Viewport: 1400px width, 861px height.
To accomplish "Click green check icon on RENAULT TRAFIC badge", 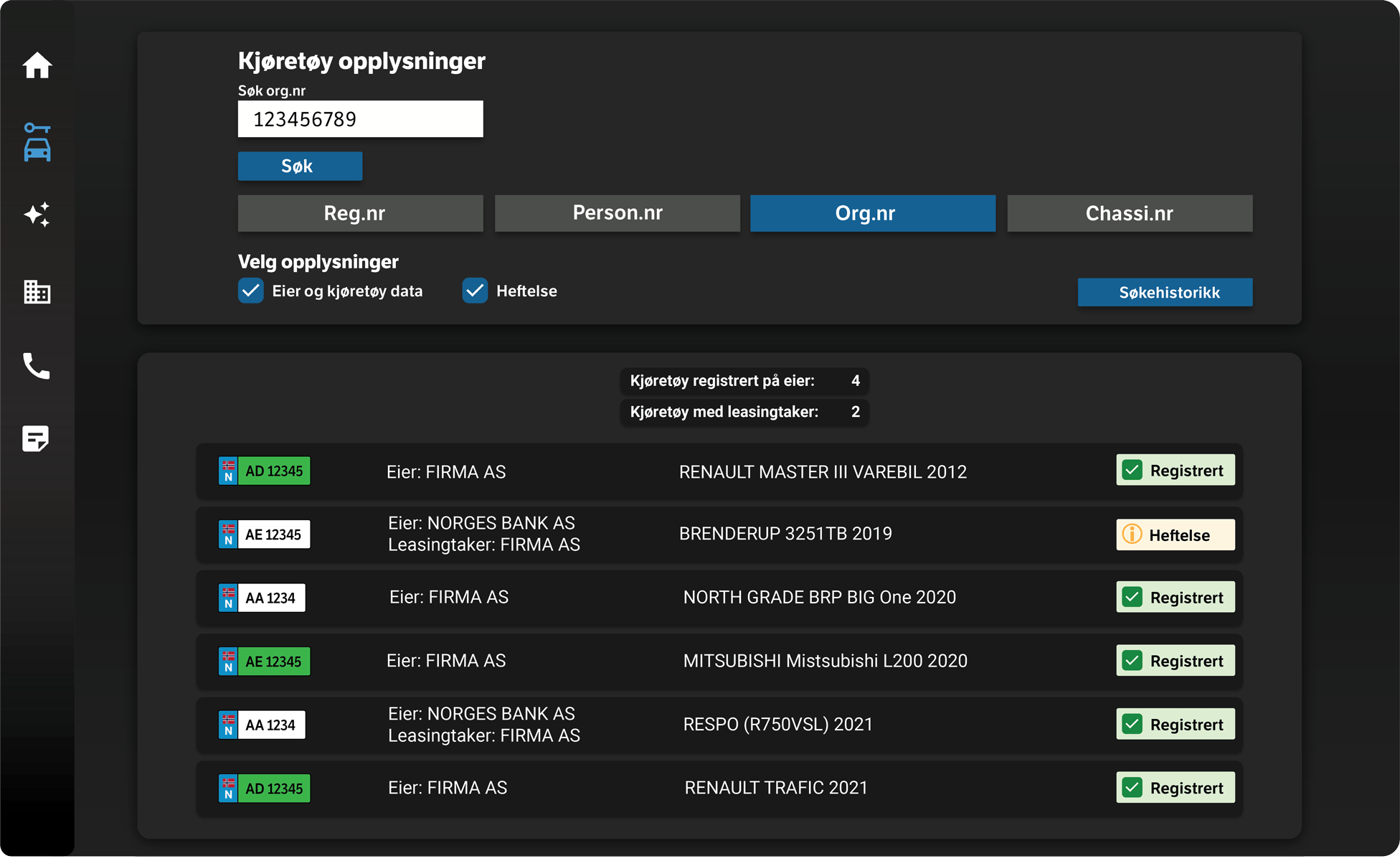I will [x=1132, y=788].
